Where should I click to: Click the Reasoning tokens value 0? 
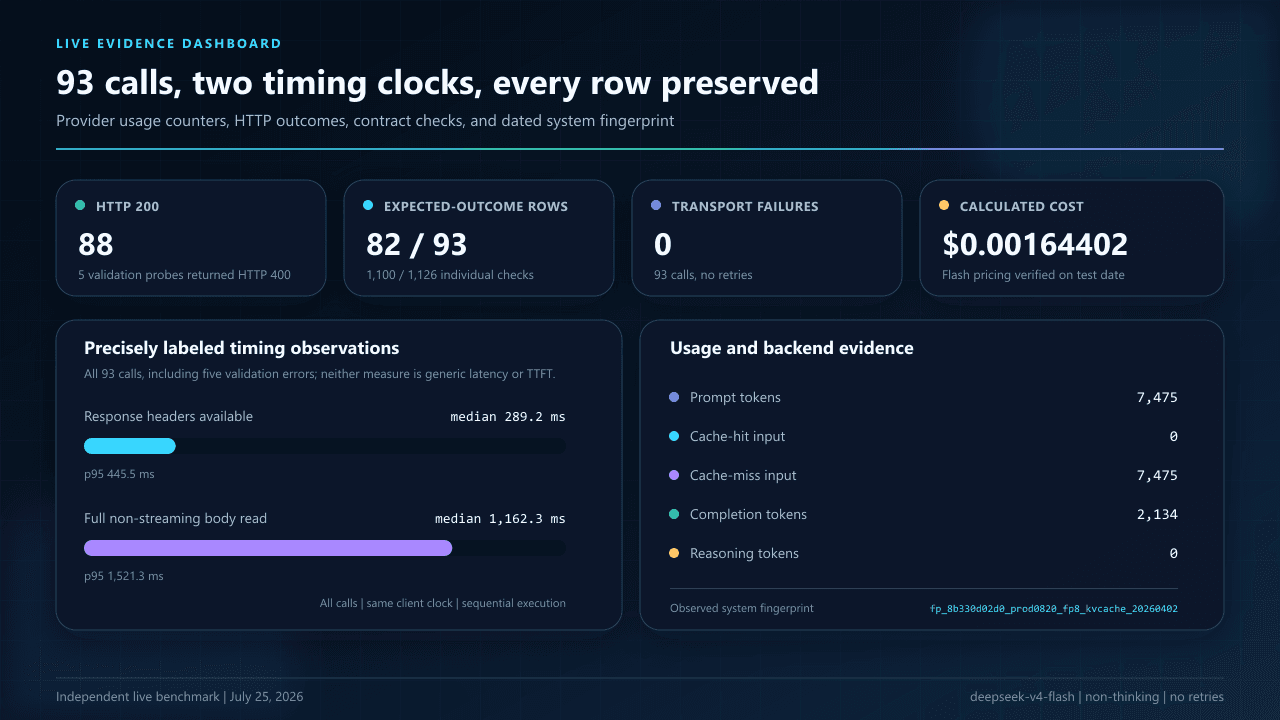[1174, 553]
